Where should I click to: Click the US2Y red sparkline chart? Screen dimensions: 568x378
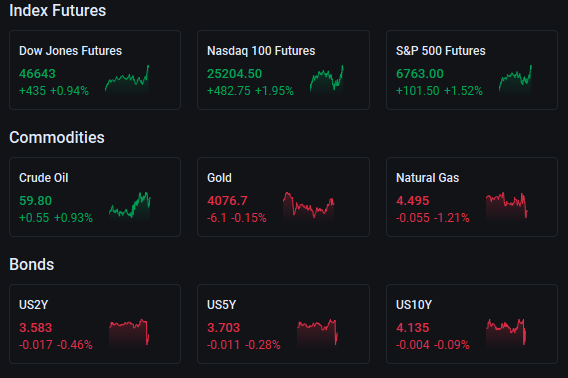point(129,334)
